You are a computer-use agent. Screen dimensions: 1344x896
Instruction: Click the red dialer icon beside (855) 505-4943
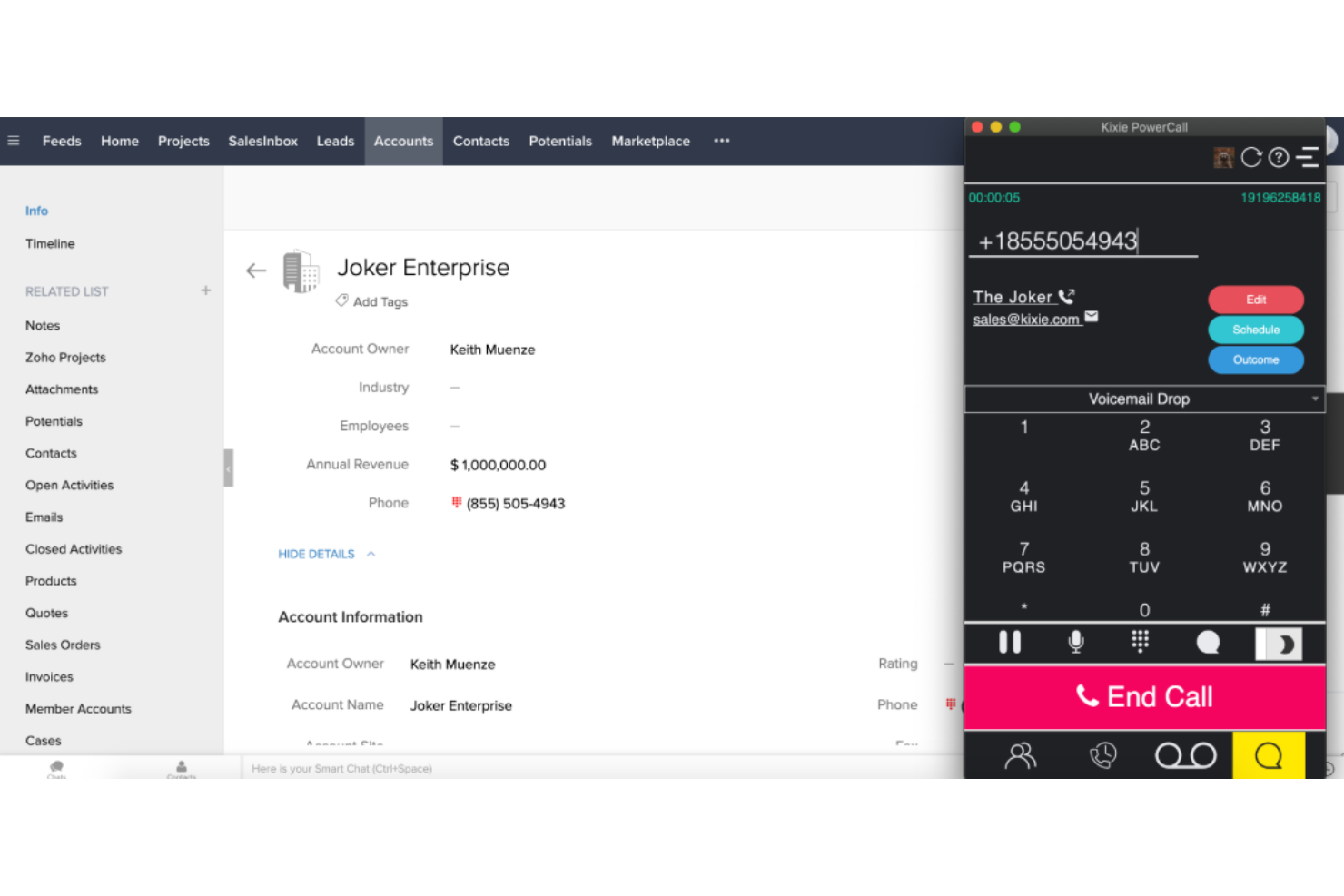coord(457,502)
